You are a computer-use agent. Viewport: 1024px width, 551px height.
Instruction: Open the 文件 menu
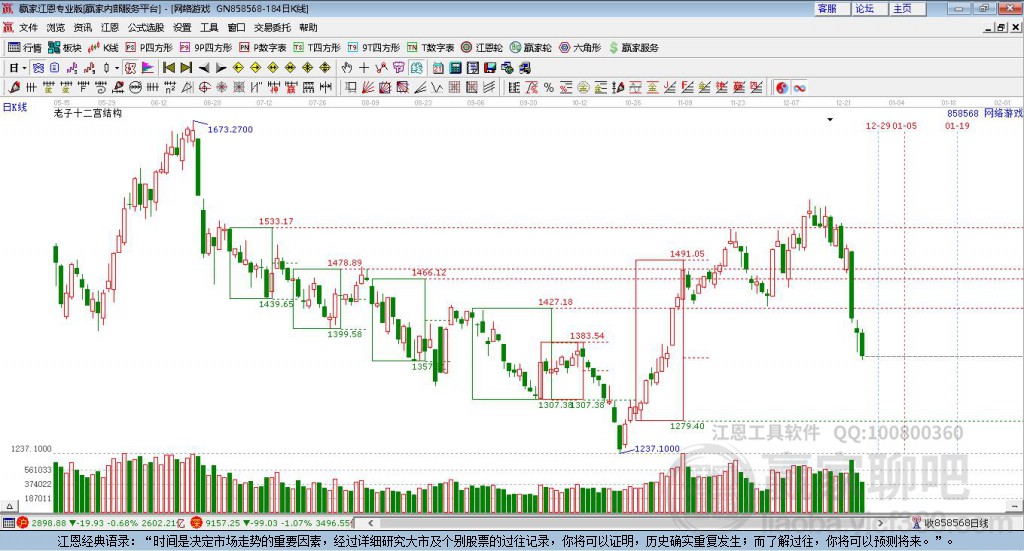[28, 27]
